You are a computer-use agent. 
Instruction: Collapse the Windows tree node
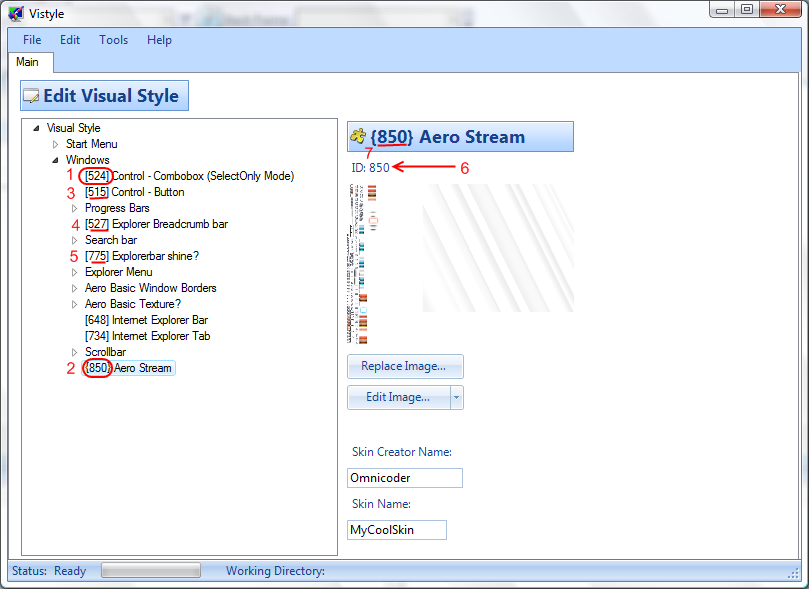[x=56, y=160]
